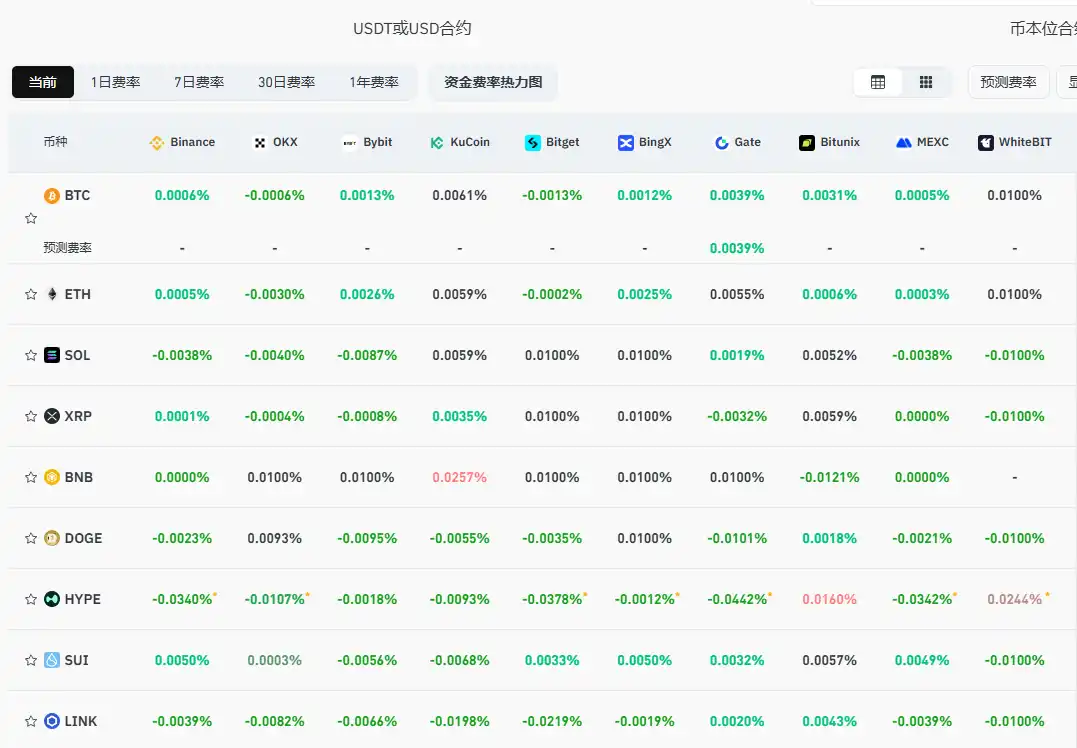Click BNB Bitunix rate -0.0121%

(x=830, y=477)
